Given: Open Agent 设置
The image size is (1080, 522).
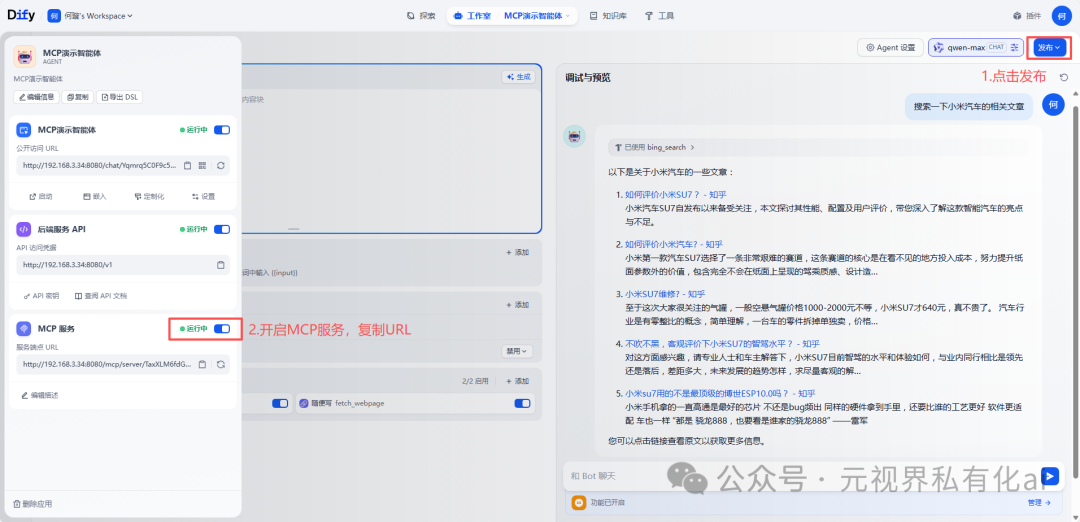Looking at the screenshot, I should click(890, 48).
